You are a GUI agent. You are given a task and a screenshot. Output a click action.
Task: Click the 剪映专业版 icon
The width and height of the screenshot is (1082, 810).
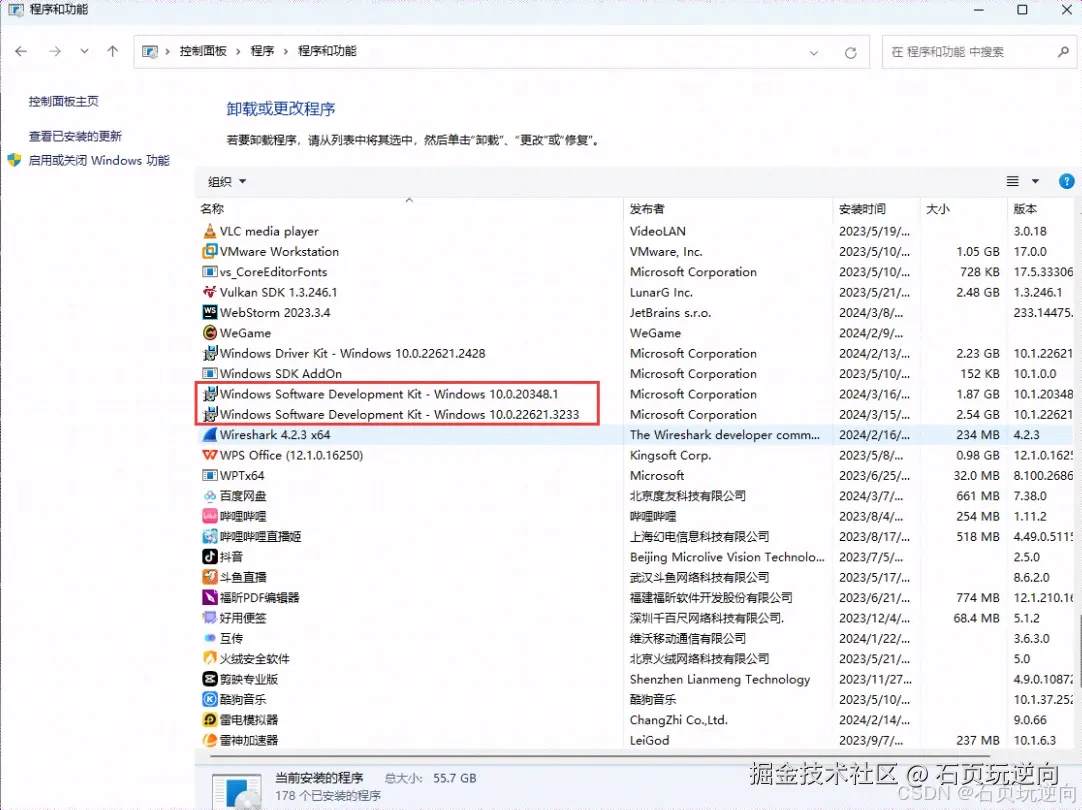pyautogui.click(x=210, y=679)
